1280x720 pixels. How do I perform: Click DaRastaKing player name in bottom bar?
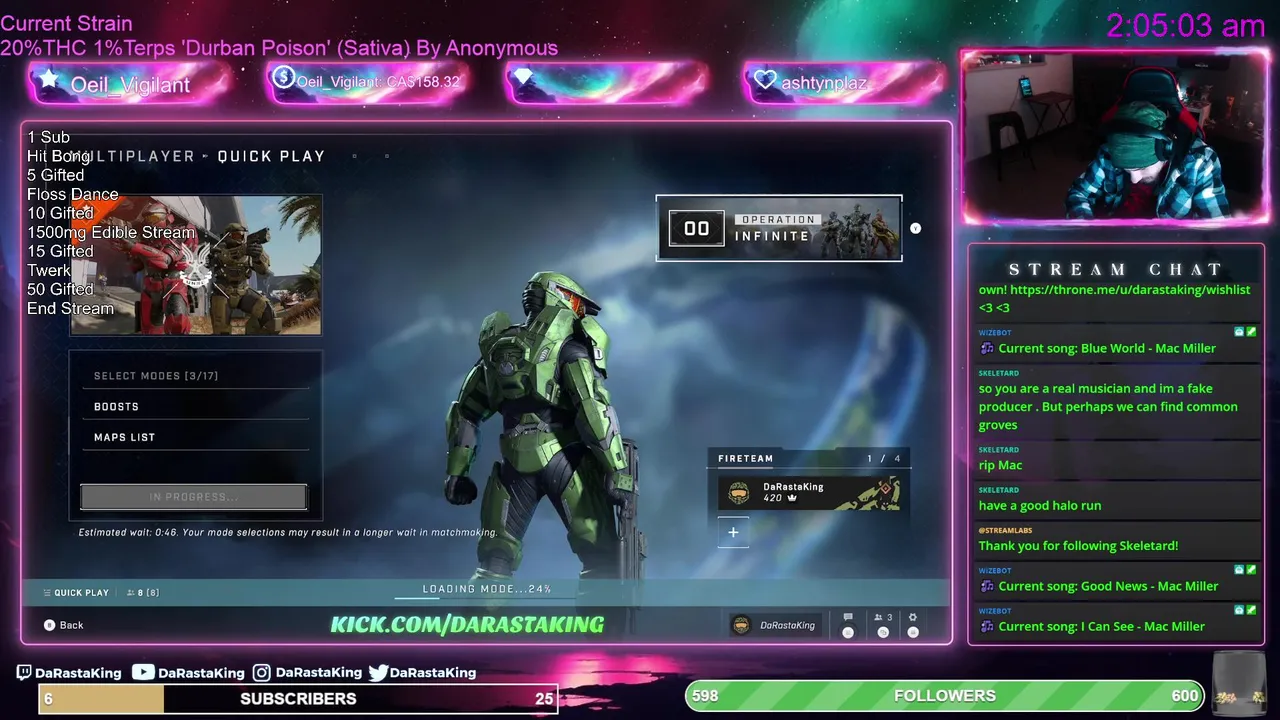(787, 625)
